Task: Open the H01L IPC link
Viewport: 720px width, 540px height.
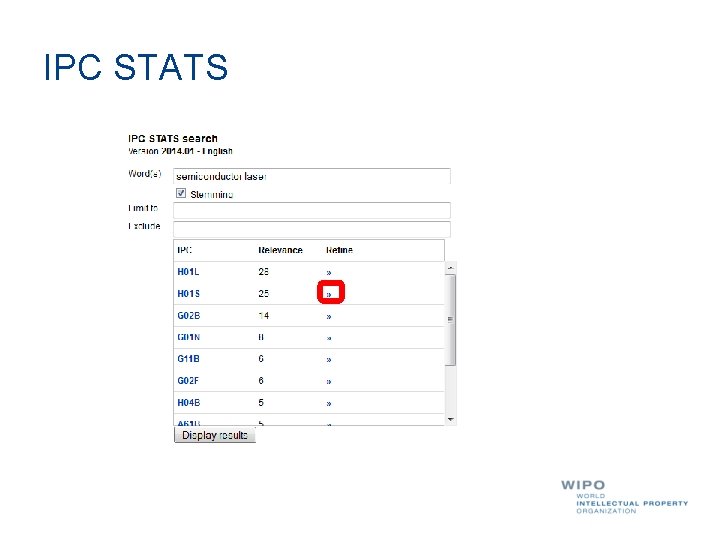Action: 188,272
